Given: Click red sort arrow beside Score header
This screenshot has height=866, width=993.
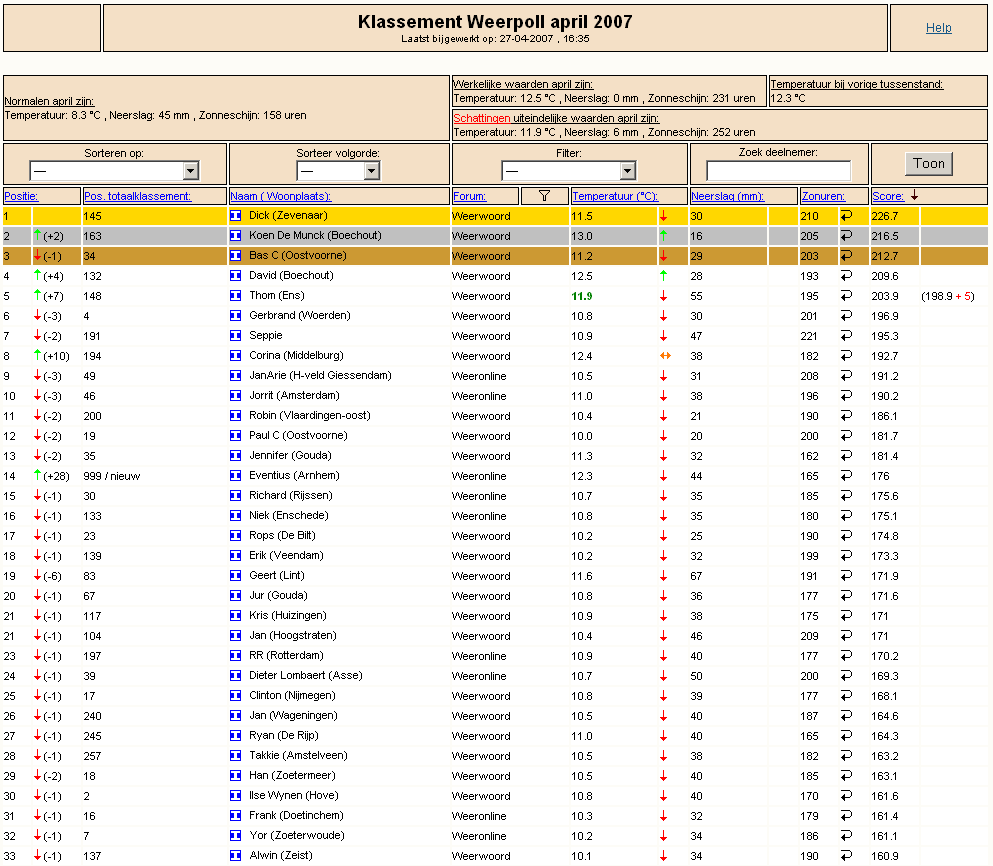Looking at the screenshot, I should (914, 196).
